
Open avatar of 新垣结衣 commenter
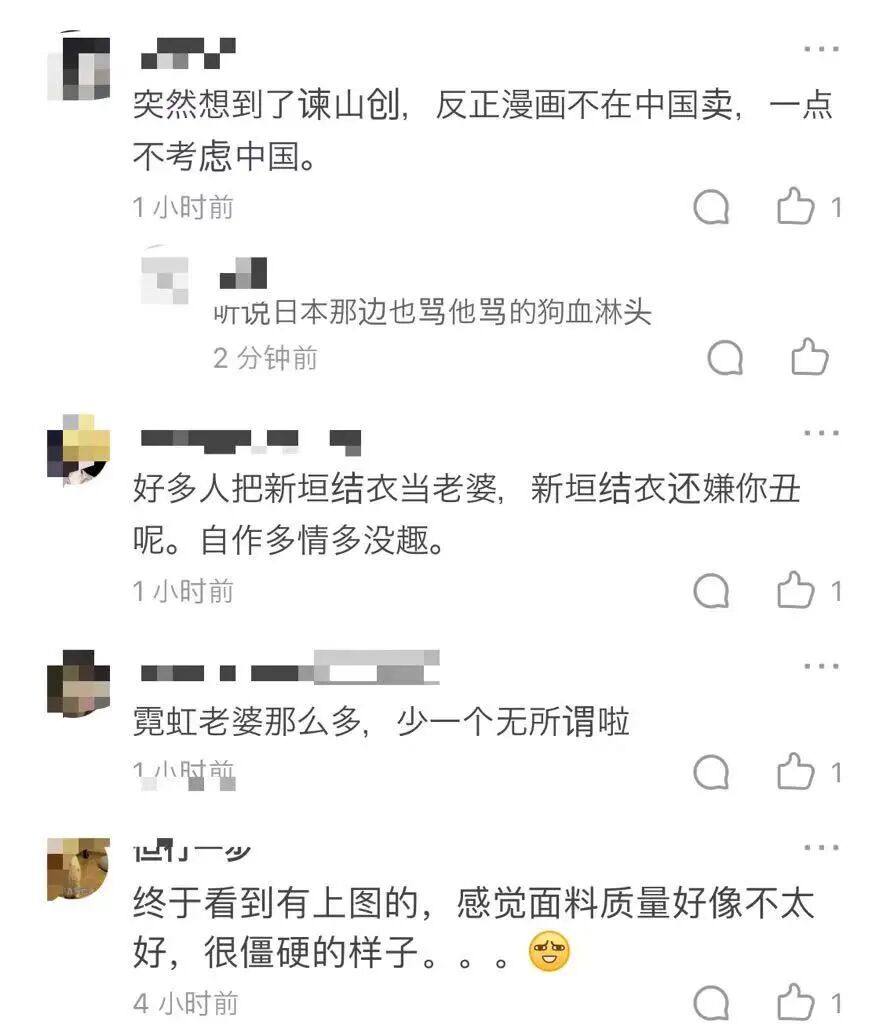point(79,450)
